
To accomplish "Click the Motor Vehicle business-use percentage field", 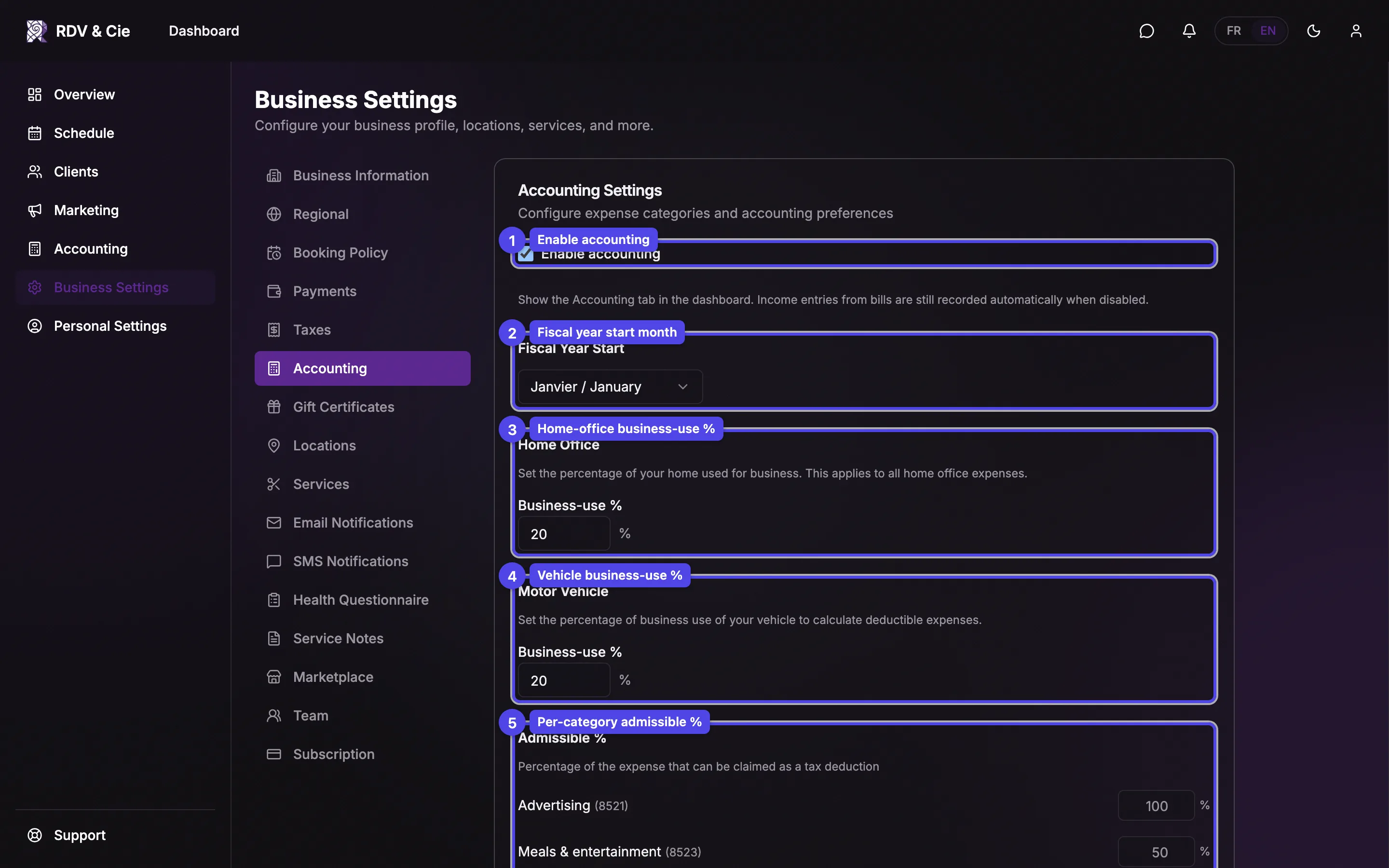I will pyautogui.click(x=564, y=680).
